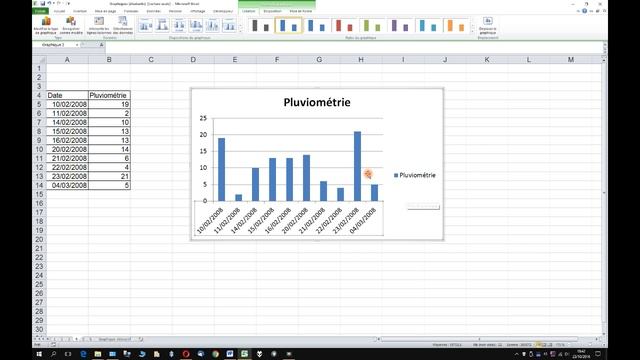Click the horizontal scrollbar of the sheet
The height and width of the screenshot is (360, 640).
pos(480,339)
